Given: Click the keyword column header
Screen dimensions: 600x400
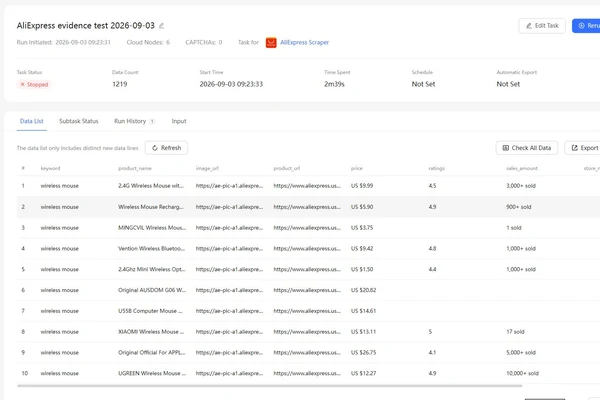Looking at the screenshot, I should pyautogui.click(x=50, y=168).
